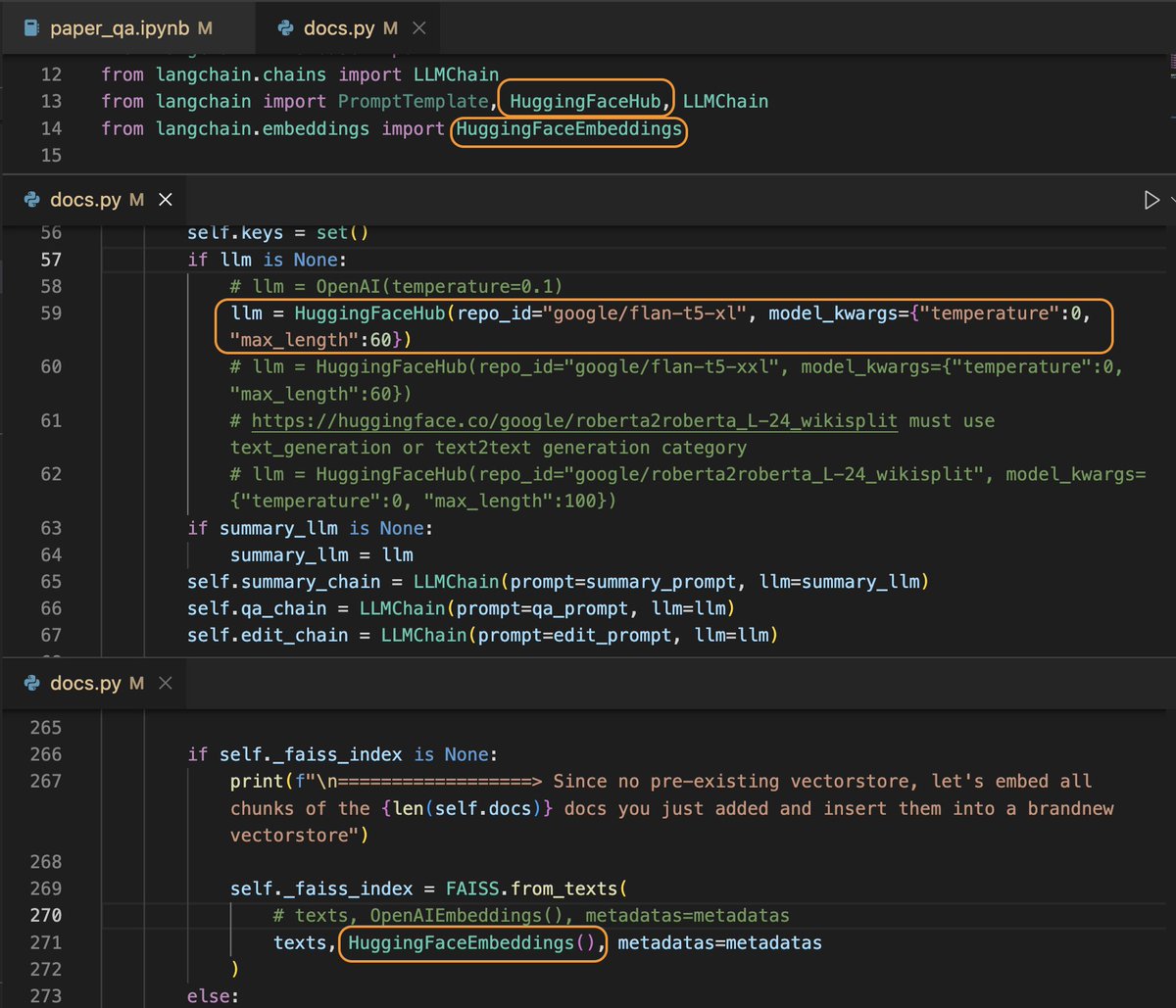Click metadatas=metadatas on line 271
The width and height of the screenshot is (1176, 1008).
pos(719,942)
